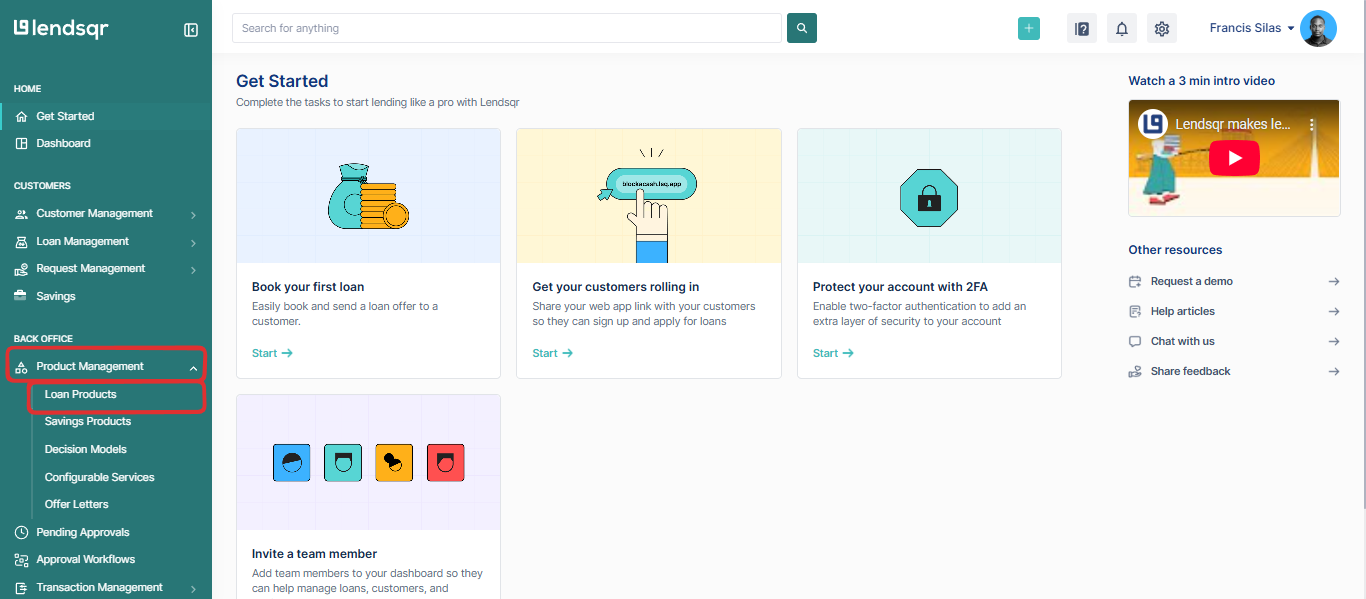The width and height of the screenshot is (1366, 599).
Task: Click the Lendsqr logo
Action: [x=61, y=29]
